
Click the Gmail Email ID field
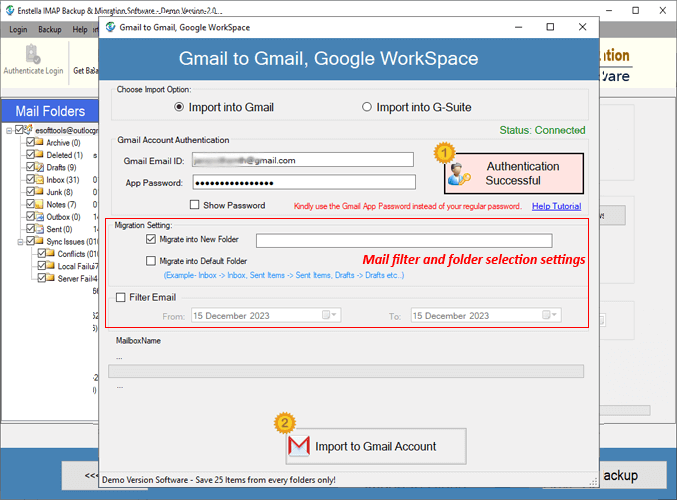tap(303, 160)
